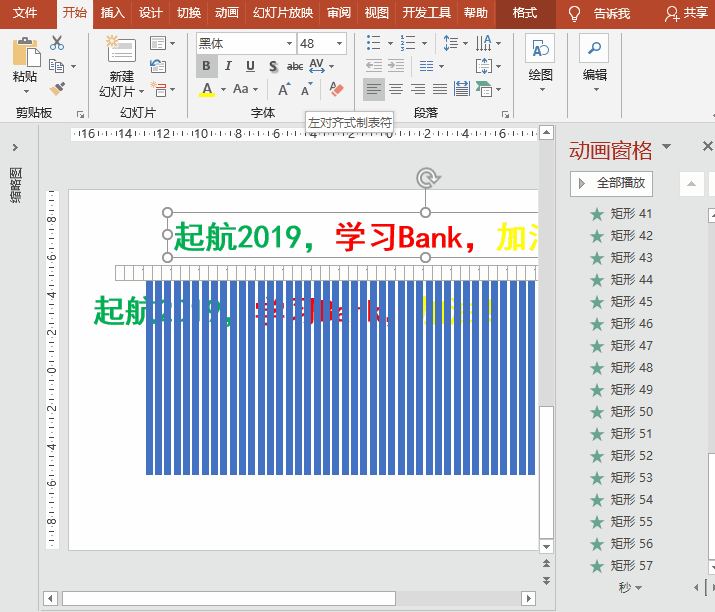This screenshot has width=715, height=612.
Task: Click the New Slide icon
Action: coord(121,49)
